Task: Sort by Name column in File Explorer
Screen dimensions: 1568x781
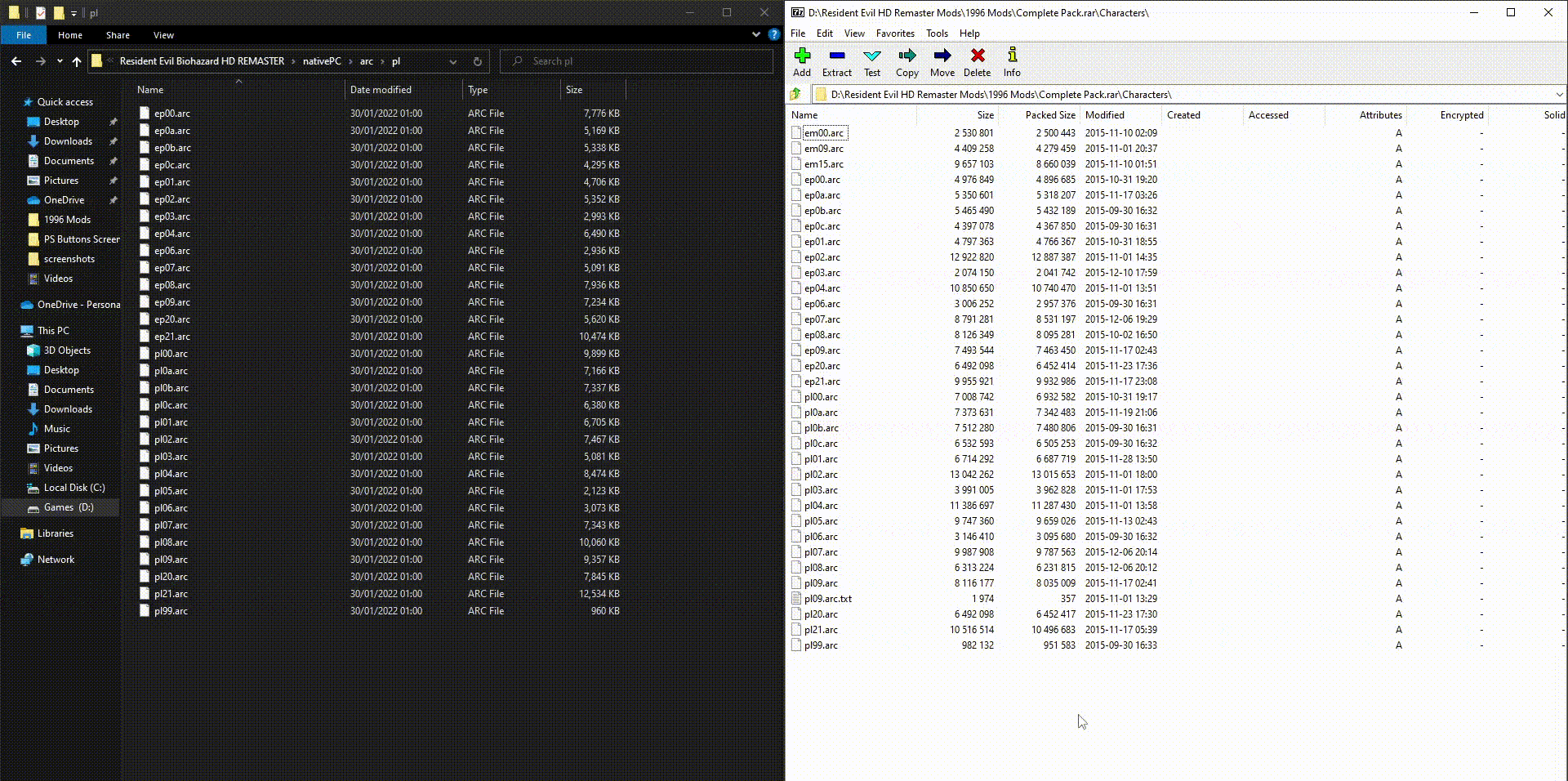Action: (238, 90)
